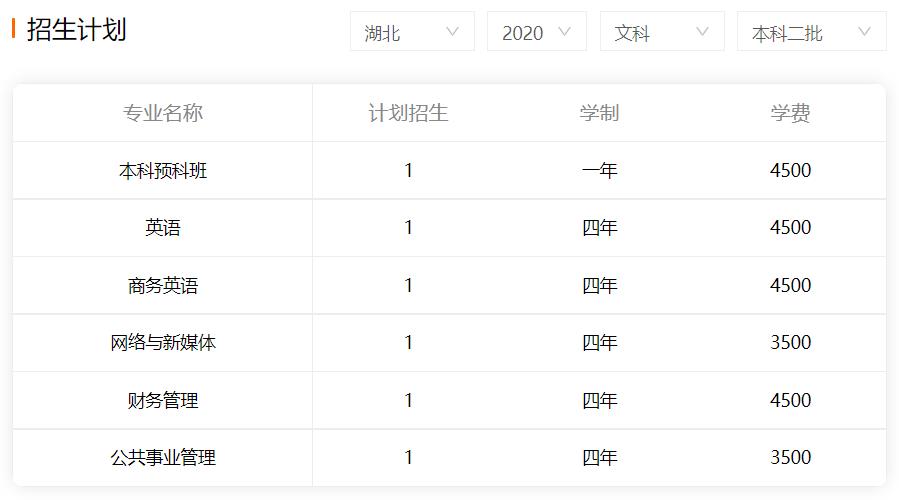The height and width of the screenshot is (500, 899).
Task: Click the 计划招生 column header
Action: [x=408, y=113]
